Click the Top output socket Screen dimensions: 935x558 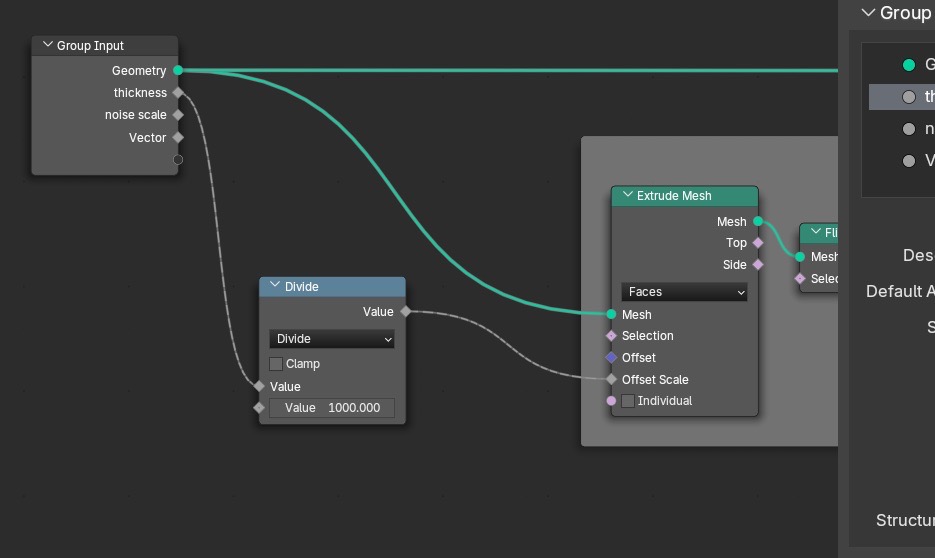(758, 243)
